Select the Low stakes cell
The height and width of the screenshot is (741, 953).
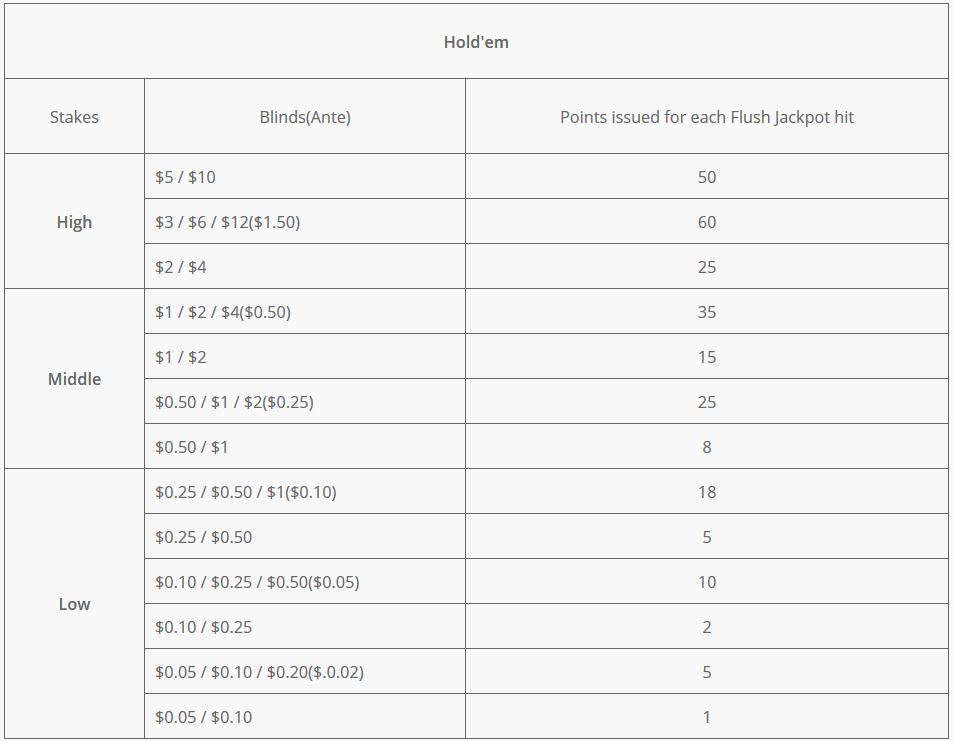74,604
